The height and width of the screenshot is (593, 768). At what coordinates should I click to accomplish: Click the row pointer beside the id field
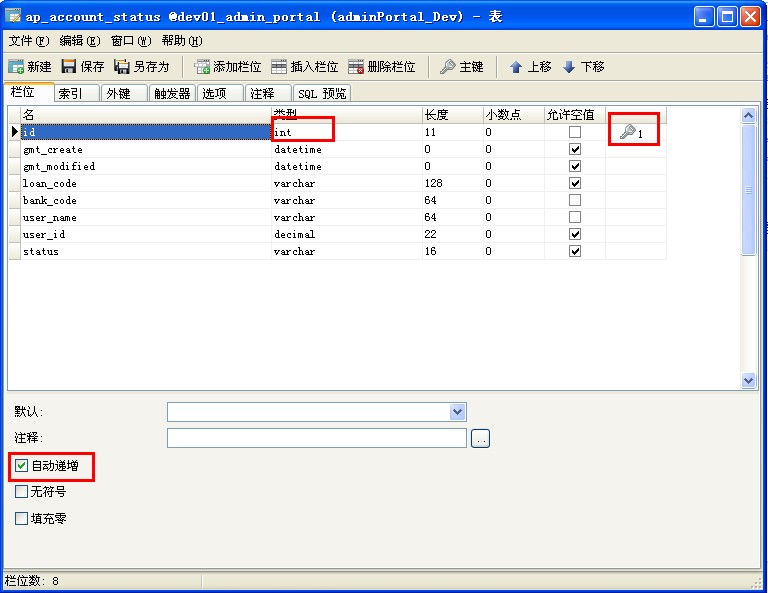15,132
